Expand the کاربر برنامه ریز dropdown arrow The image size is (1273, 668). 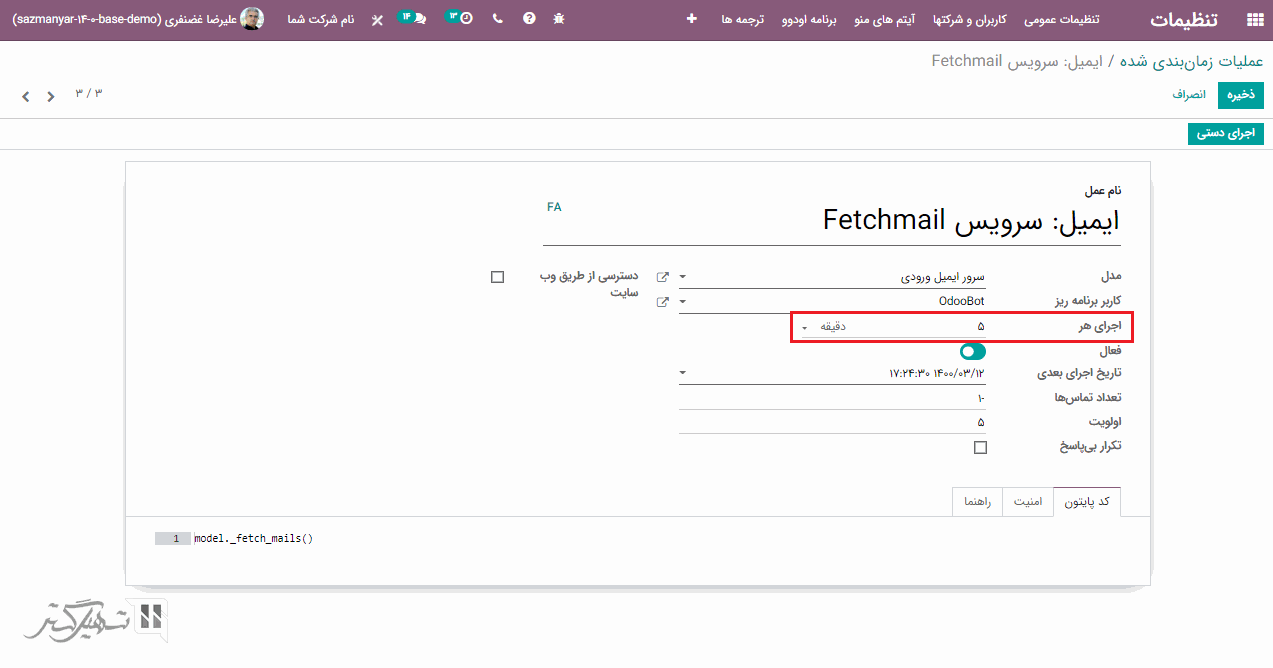pos(683,301)
